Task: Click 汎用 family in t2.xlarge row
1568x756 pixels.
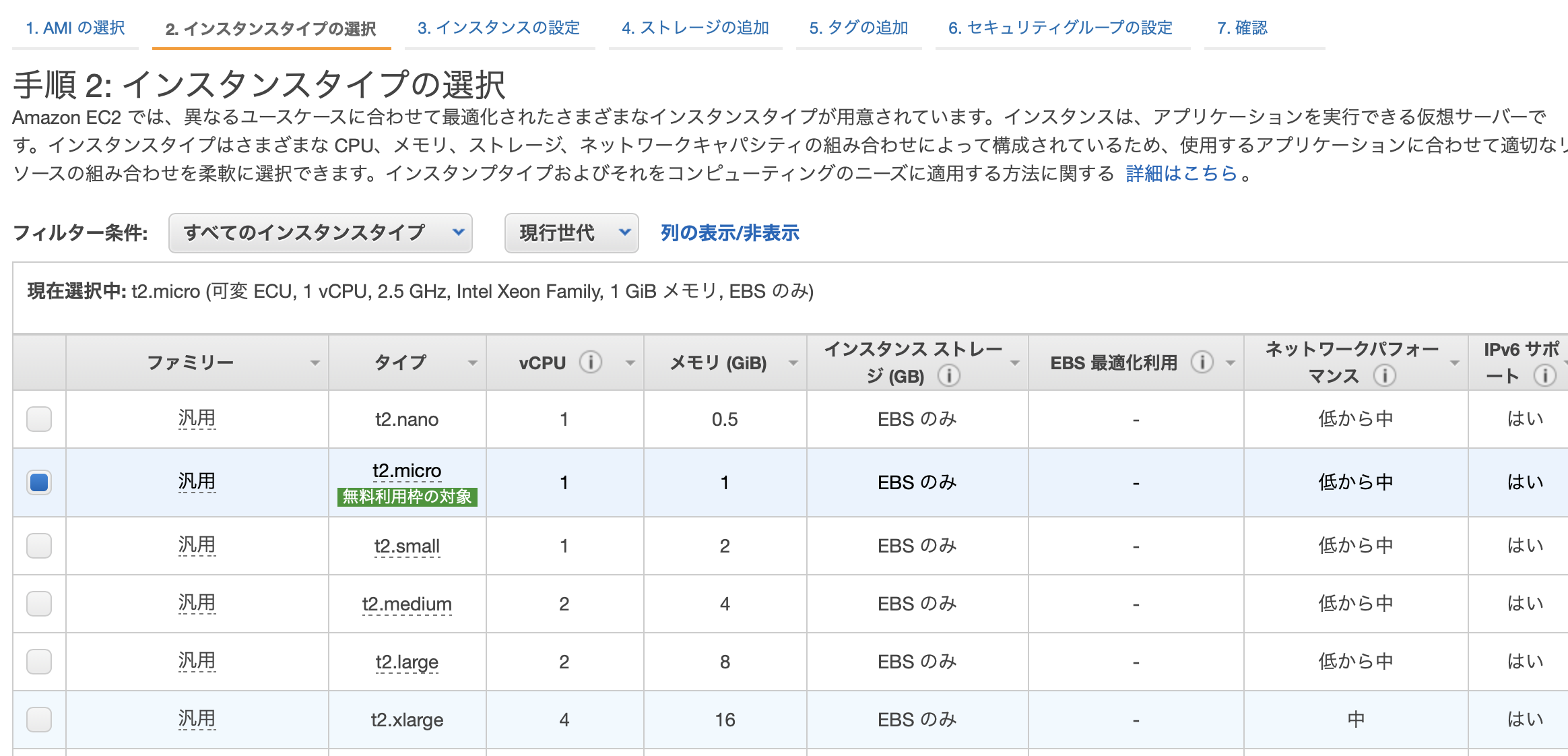Action: pyautogui.click(x=197, y=719)
